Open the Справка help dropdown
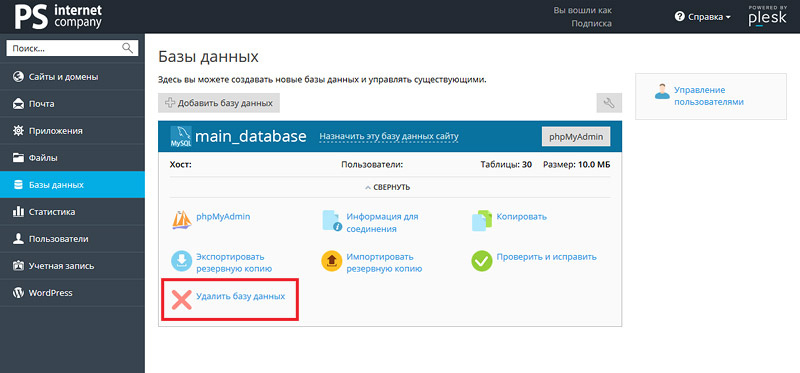Viewport: 800px width, 373px height. (703, 17)
